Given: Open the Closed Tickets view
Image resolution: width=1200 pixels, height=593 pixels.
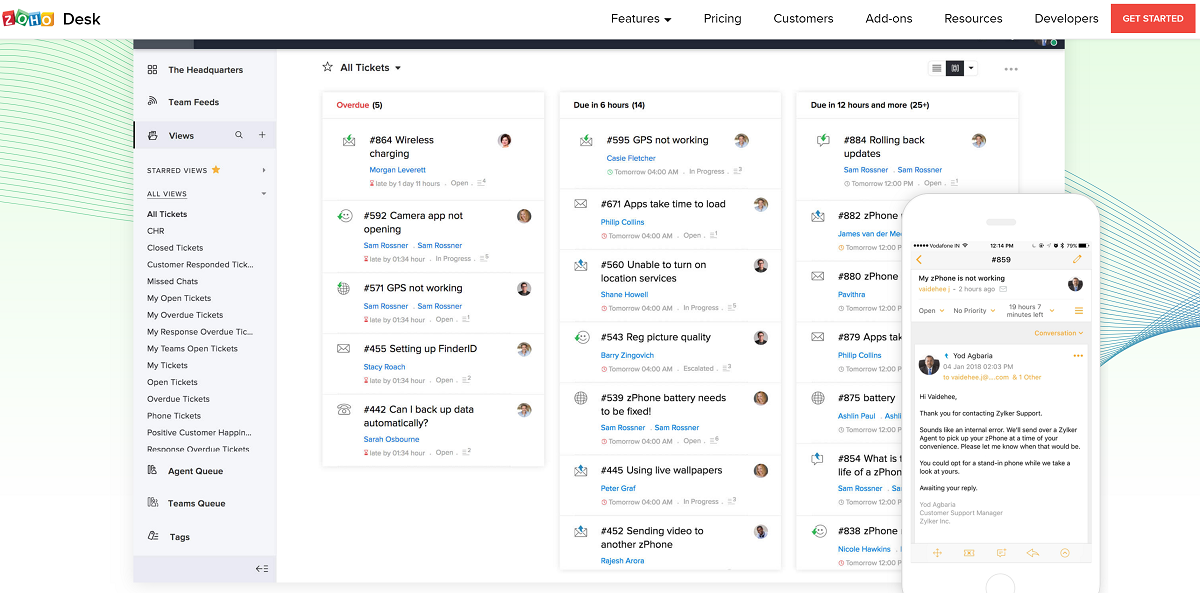Looking at the screenshot, I should [175, 248].
